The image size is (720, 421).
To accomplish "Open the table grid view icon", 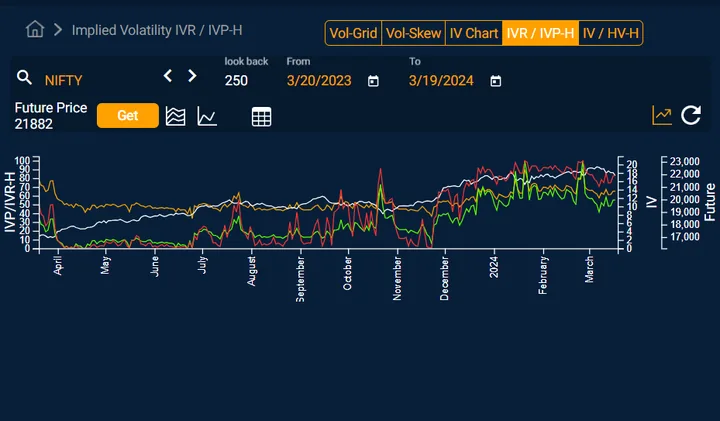I will 261,117.
